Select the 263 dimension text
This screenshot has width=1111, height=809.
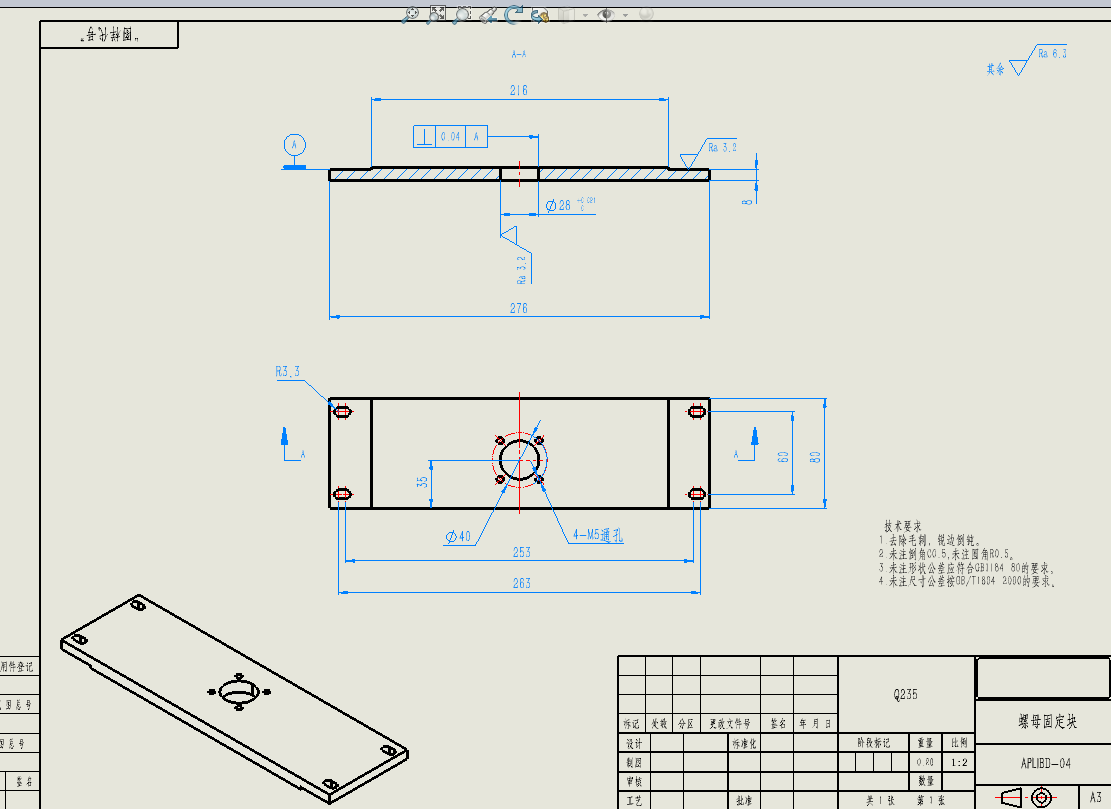click(x=521, y=583)
